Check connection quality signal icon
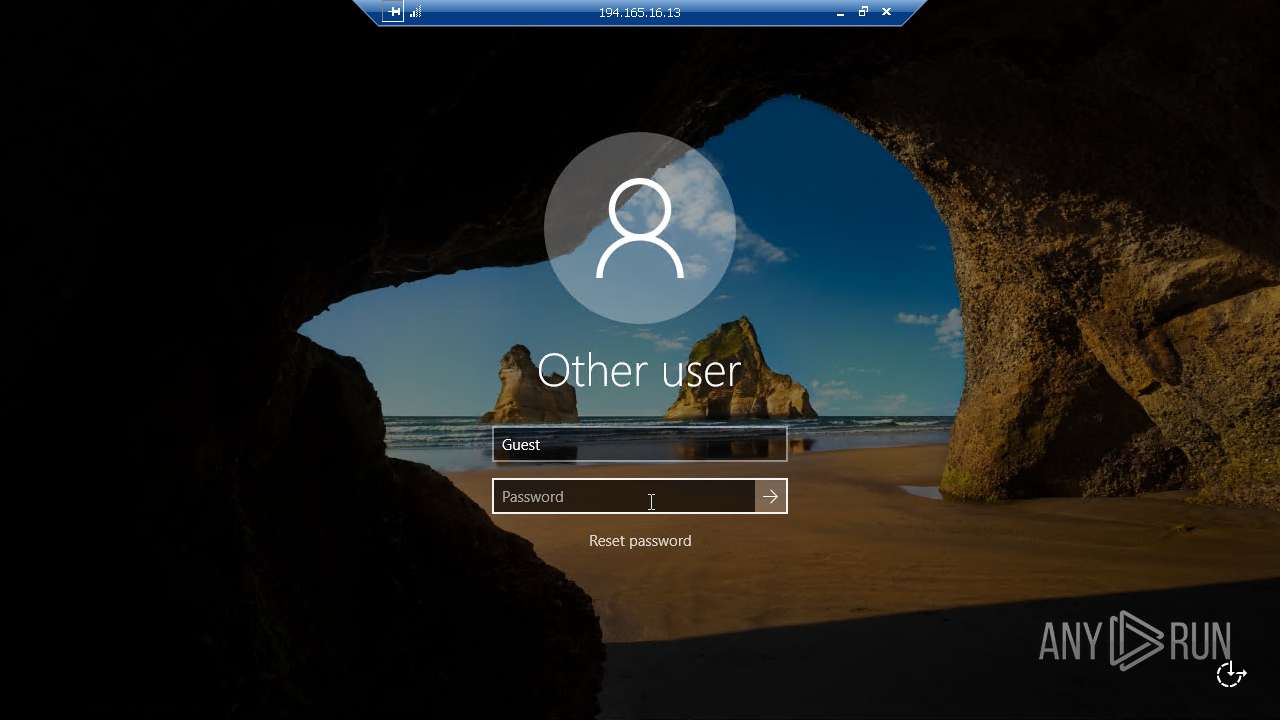The width and height of the screenshot is (1280, 720). pyautogui.click(x=416, y=12)
